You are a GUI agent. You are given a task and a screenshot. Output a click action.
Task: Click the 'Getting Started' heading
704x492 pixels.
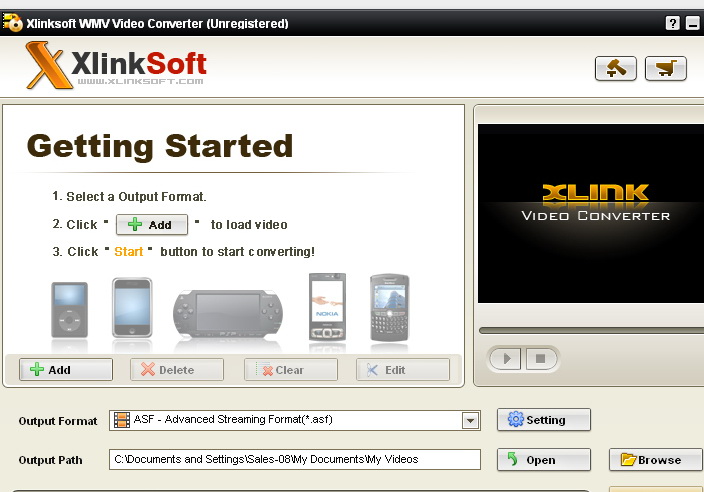tap(160, 146)
